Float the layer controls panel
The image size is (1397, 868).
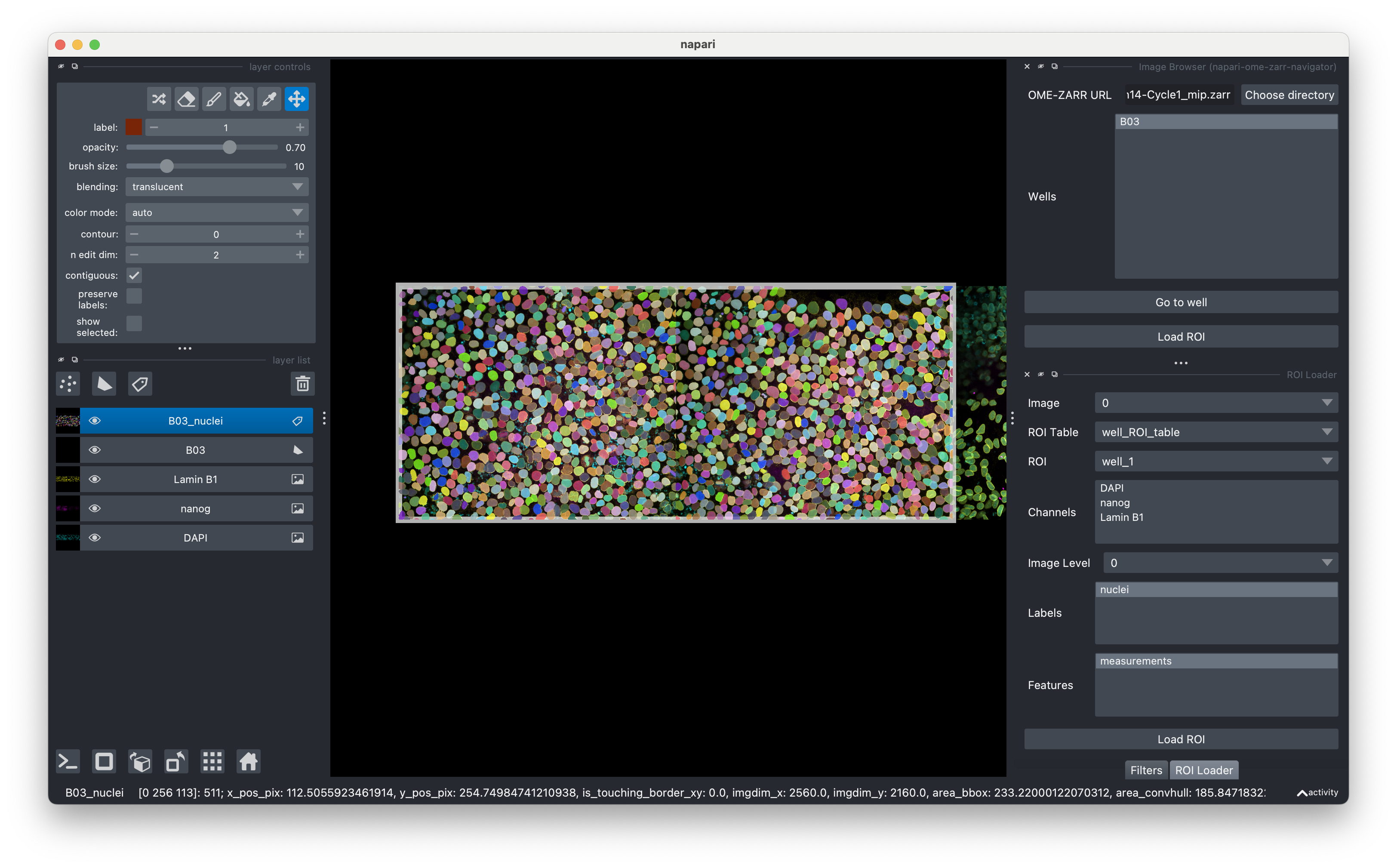[x=74, y=67]
